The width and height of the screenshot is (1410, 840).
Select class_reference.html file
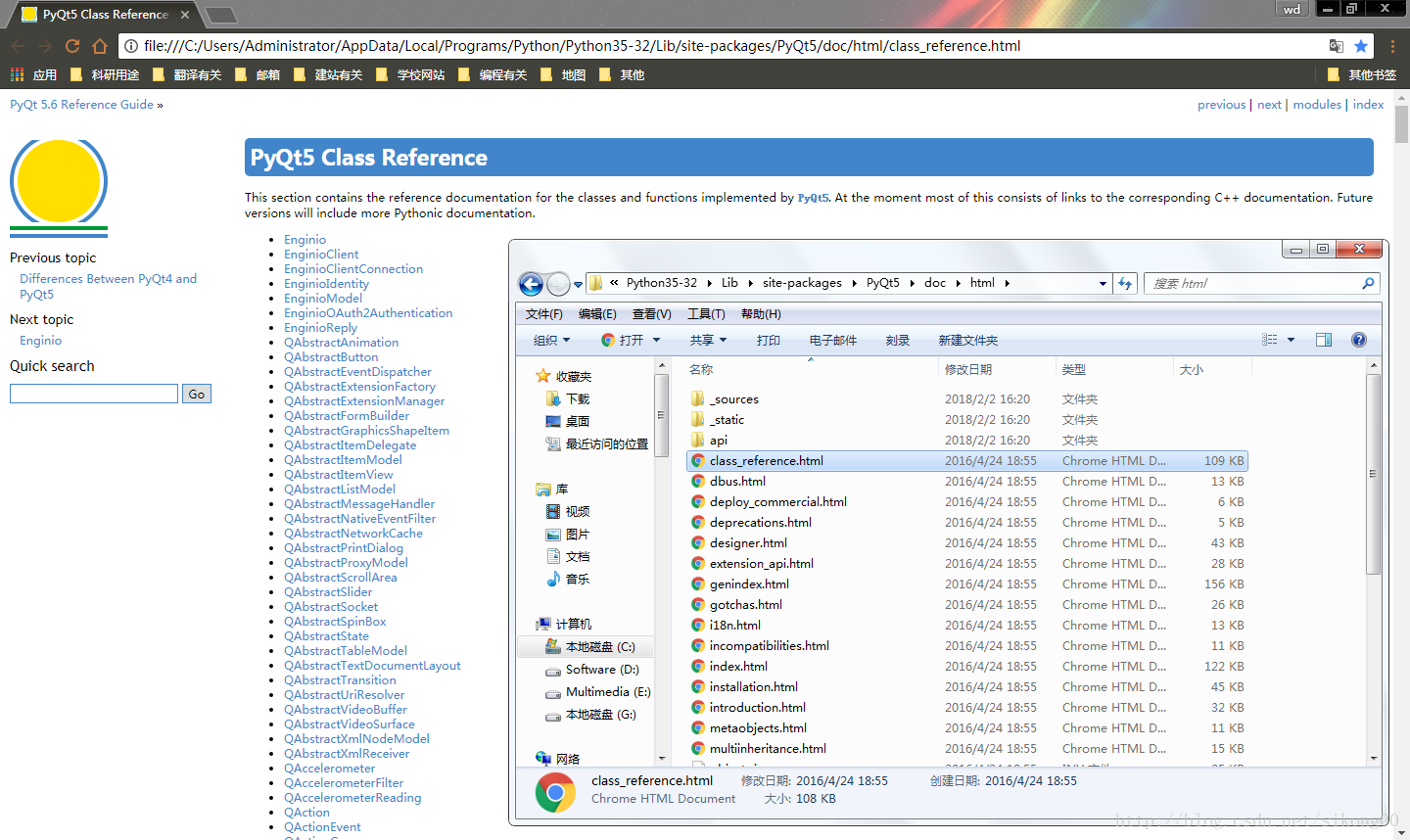tap(967, 460)
